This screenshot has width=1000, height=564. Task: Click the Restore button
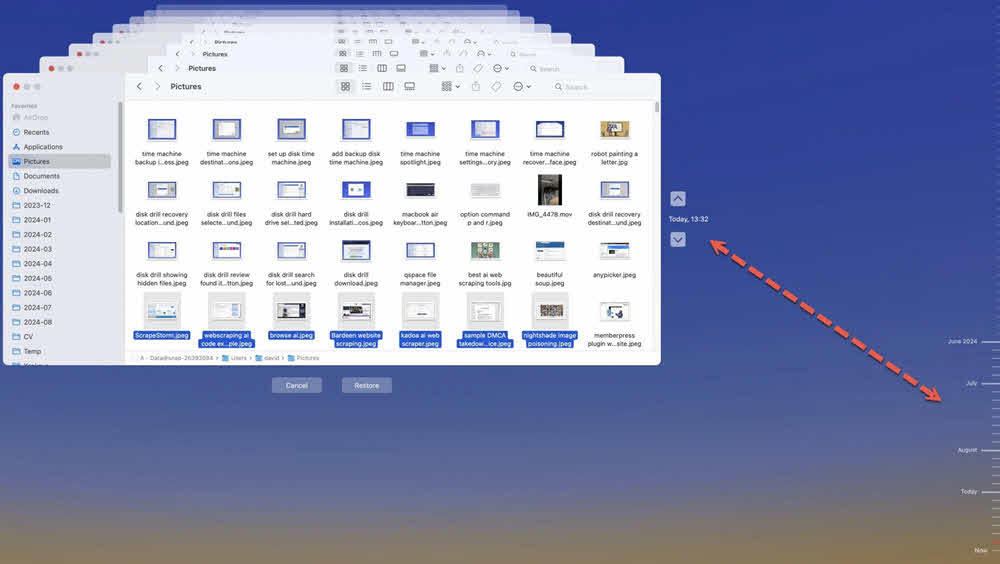click(x=367, y=385)
